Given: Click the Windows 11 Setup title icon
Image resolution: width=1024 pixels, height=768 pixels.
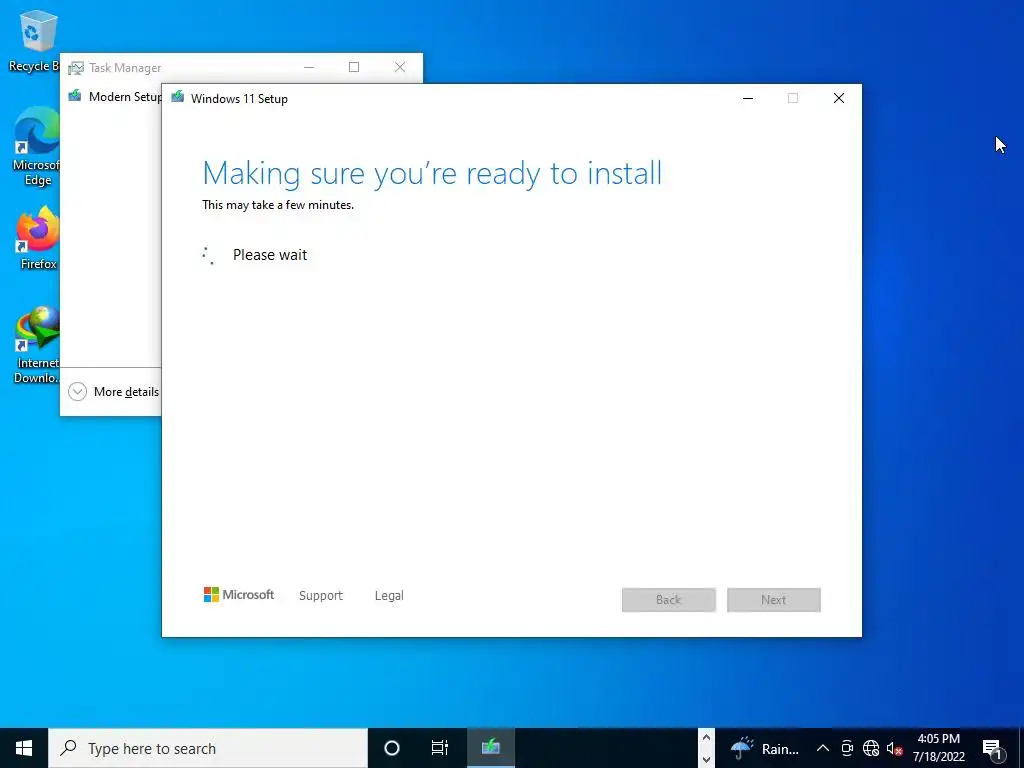Looking at the screenshot, I should pos(178,98).
